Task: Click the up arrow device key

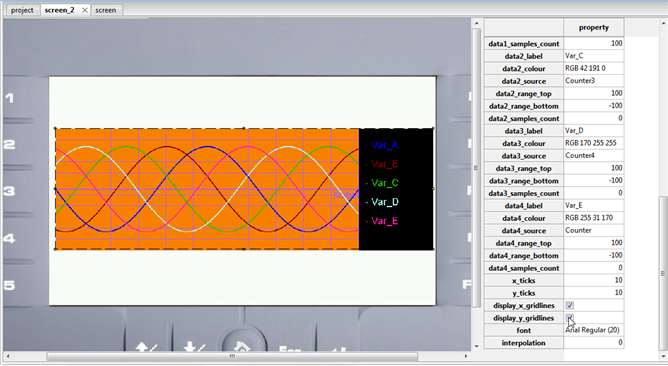Action: (146, 347)
